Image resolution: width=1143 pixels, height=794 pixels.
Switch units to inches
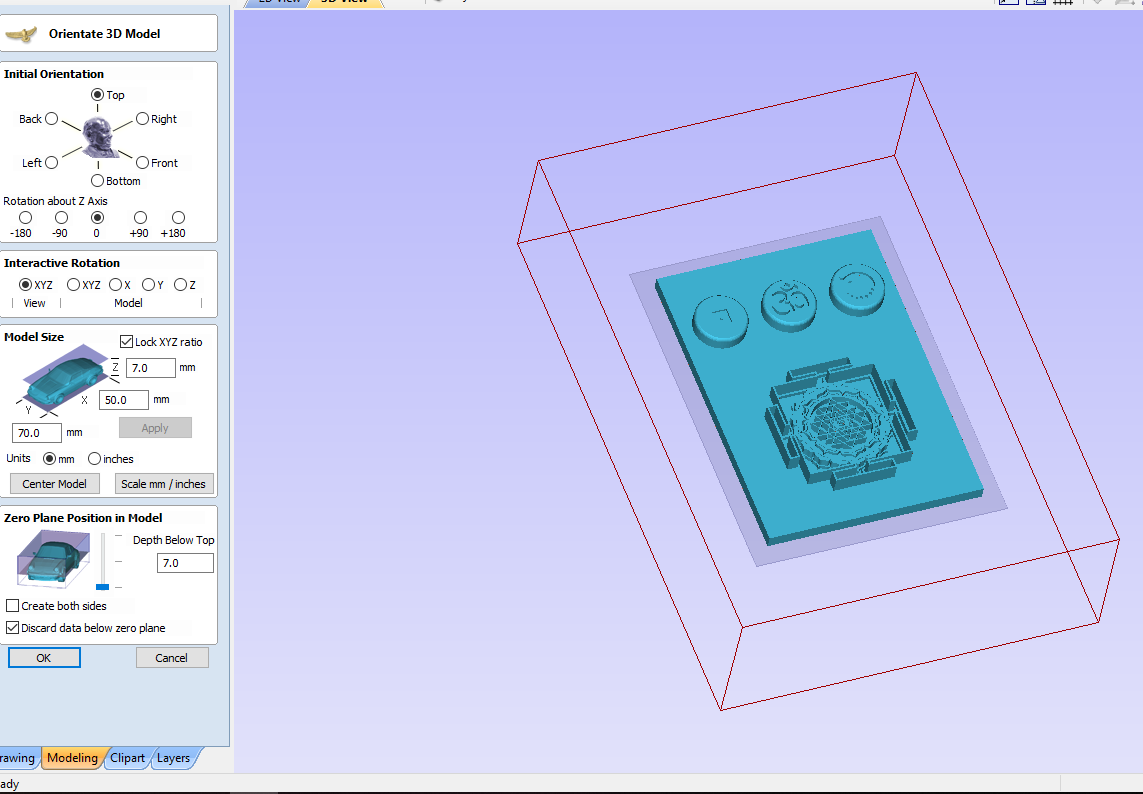[x=96, y=458]
